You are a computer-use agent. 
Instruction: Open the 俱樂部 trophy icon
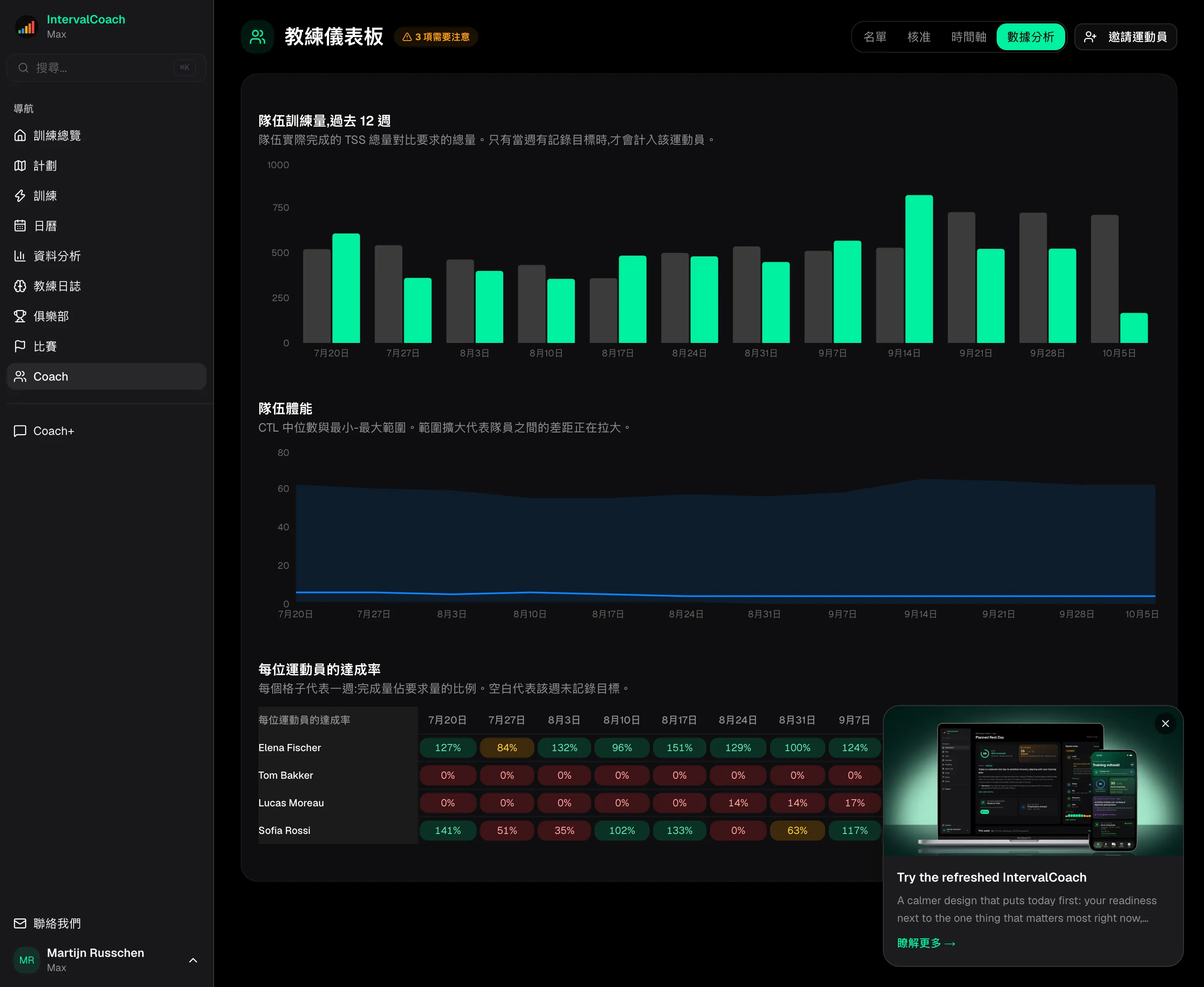tap(20, 316)
